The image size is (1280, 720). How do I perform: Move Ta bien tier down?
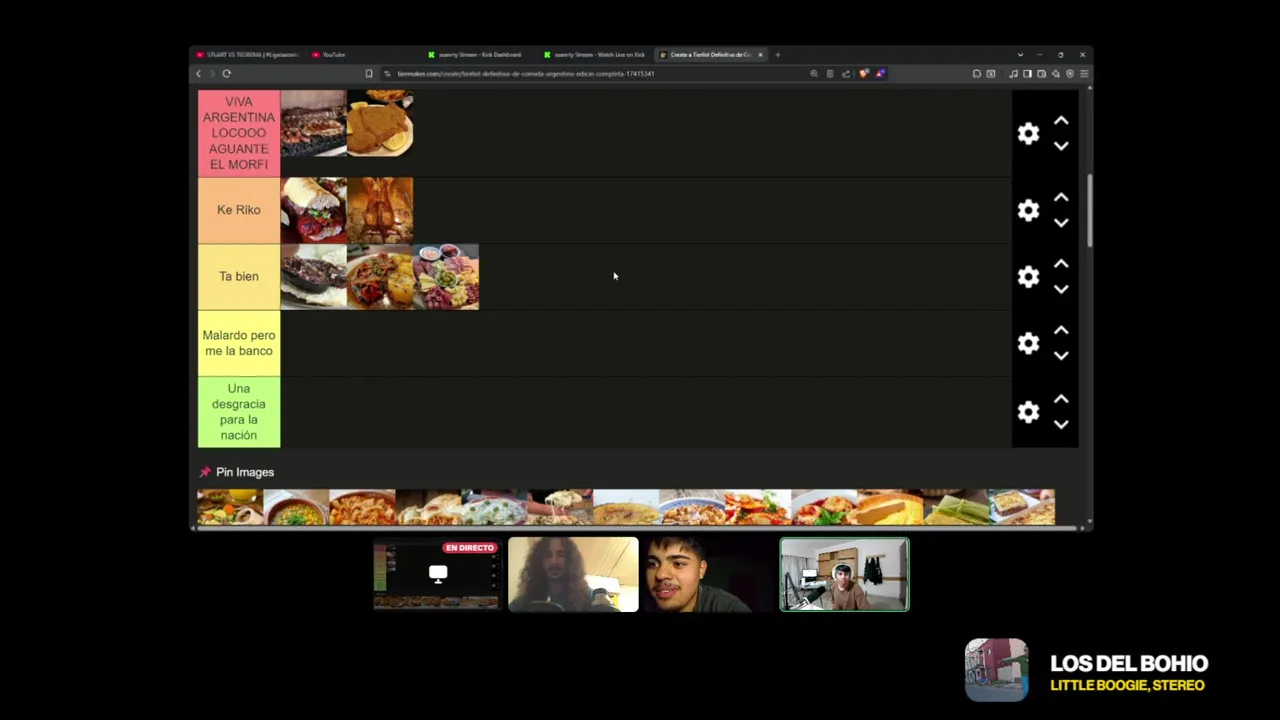click(1061, 289)
